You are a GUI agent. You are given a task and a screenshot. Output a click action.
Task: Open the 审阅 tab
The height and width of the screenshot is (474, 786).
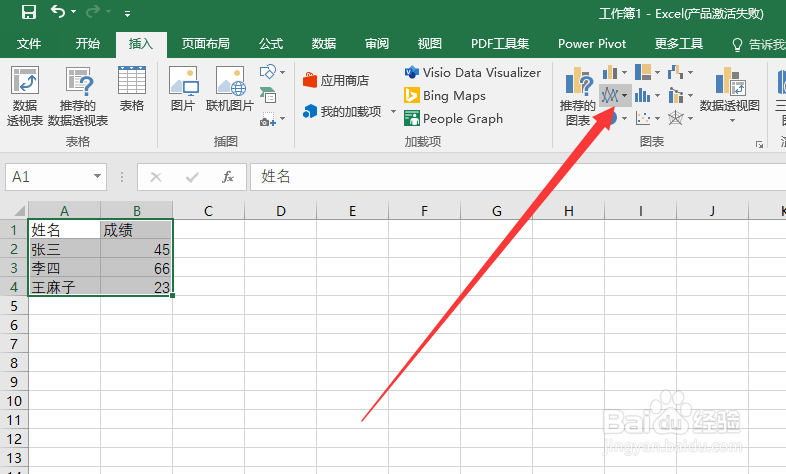pyautogui.click(x=376, y=44)
